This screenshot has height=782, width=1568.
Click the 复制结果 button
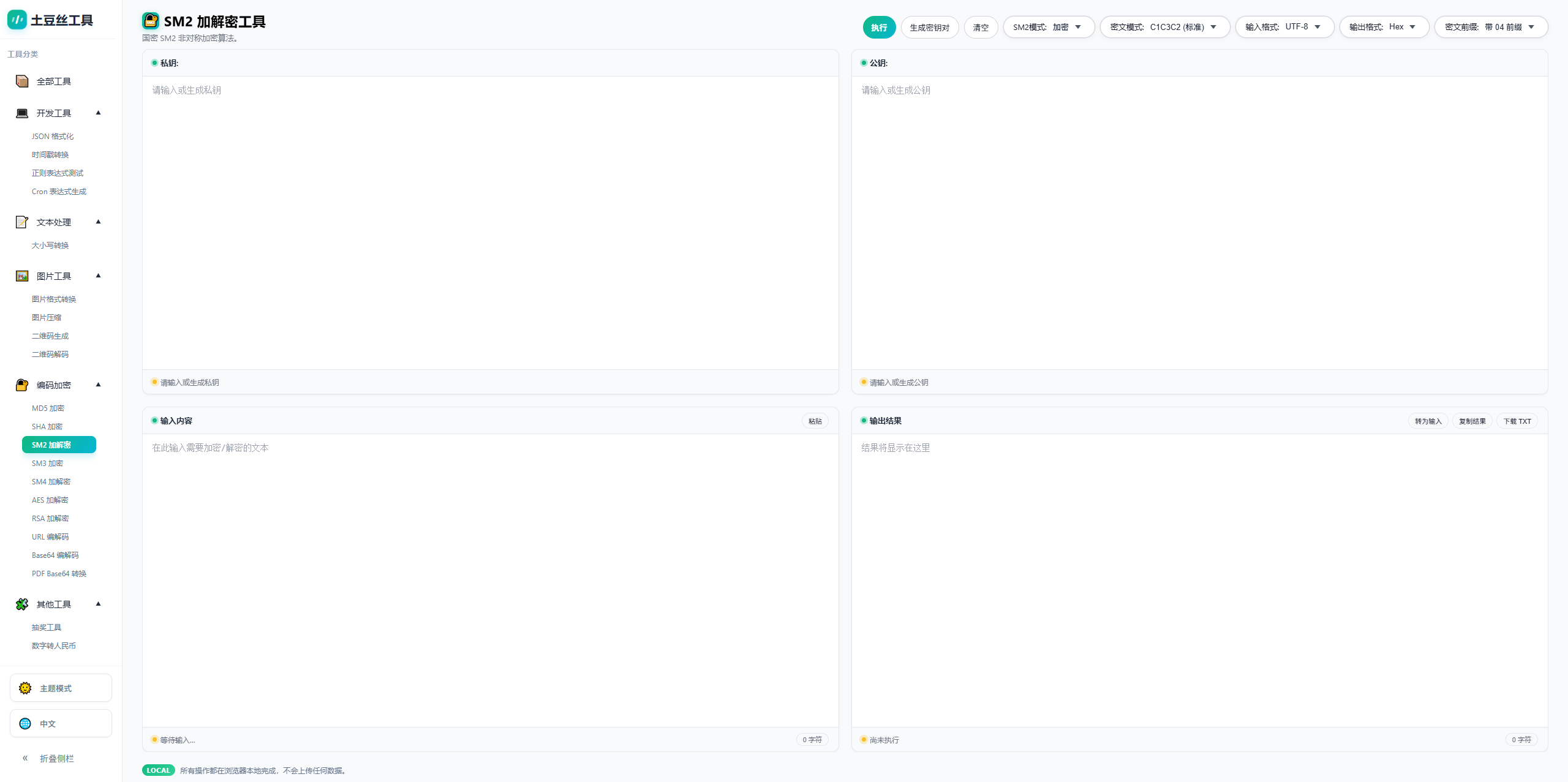[x=1472, y=421]
